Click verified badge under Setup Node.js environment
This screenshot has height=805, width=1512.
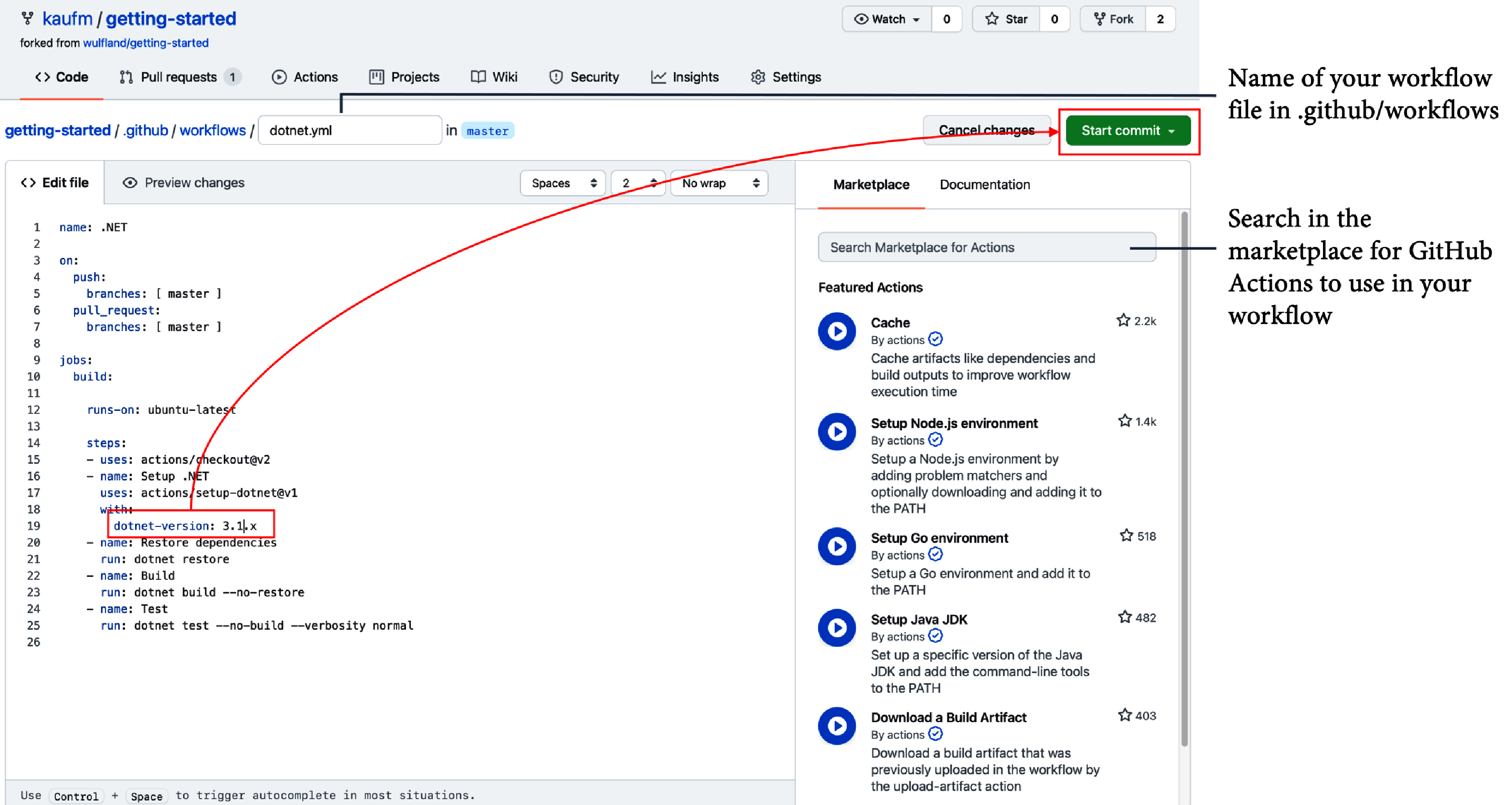point(936,440)
